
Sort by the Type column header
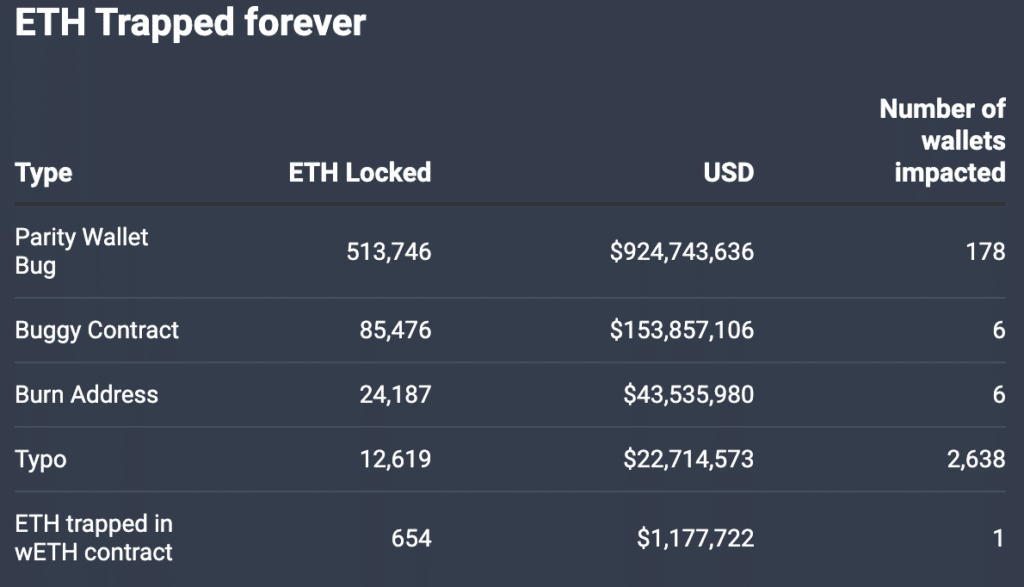44,173
